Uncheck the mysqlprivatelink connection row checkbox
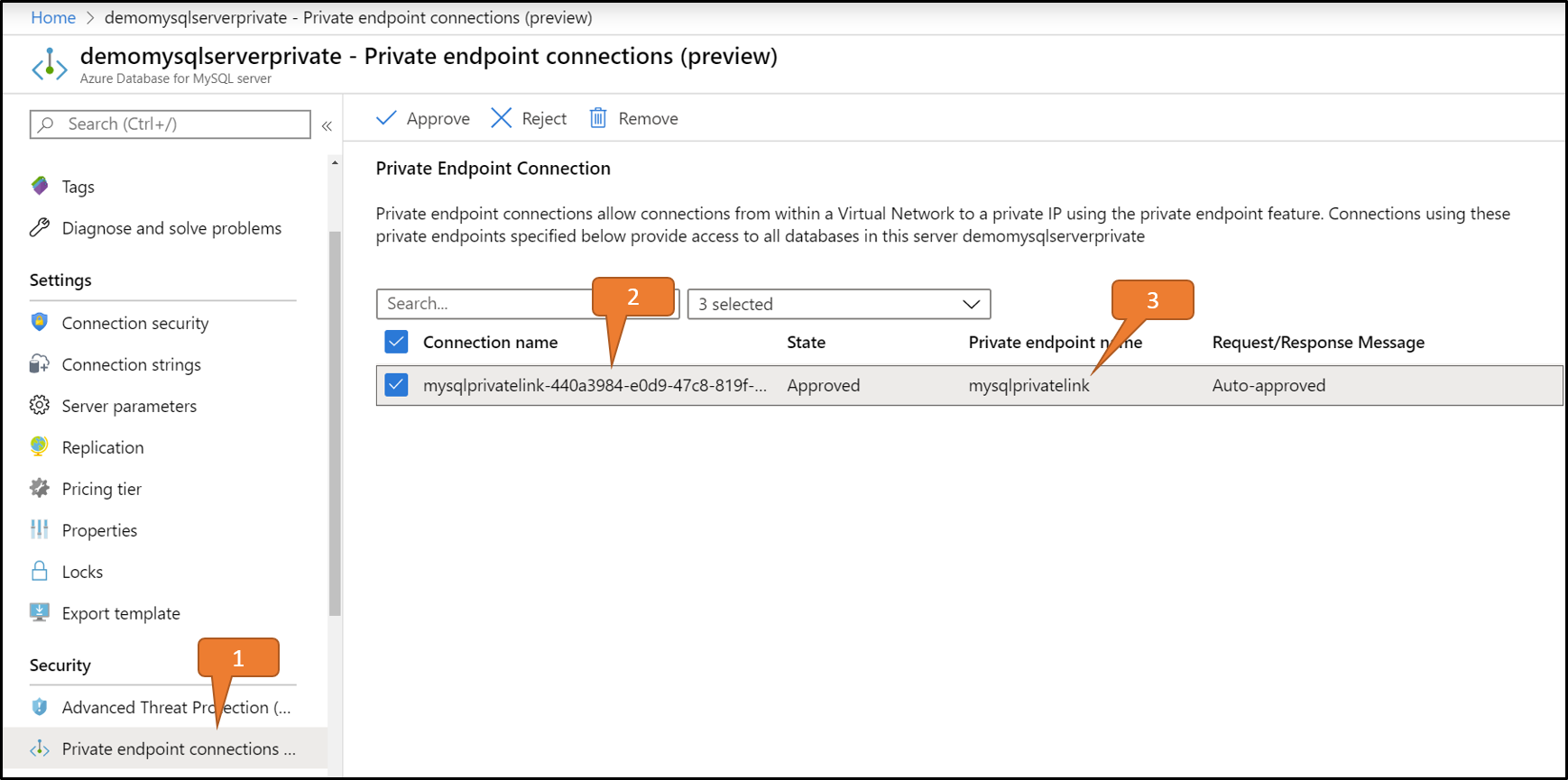 tap(396, 385)
